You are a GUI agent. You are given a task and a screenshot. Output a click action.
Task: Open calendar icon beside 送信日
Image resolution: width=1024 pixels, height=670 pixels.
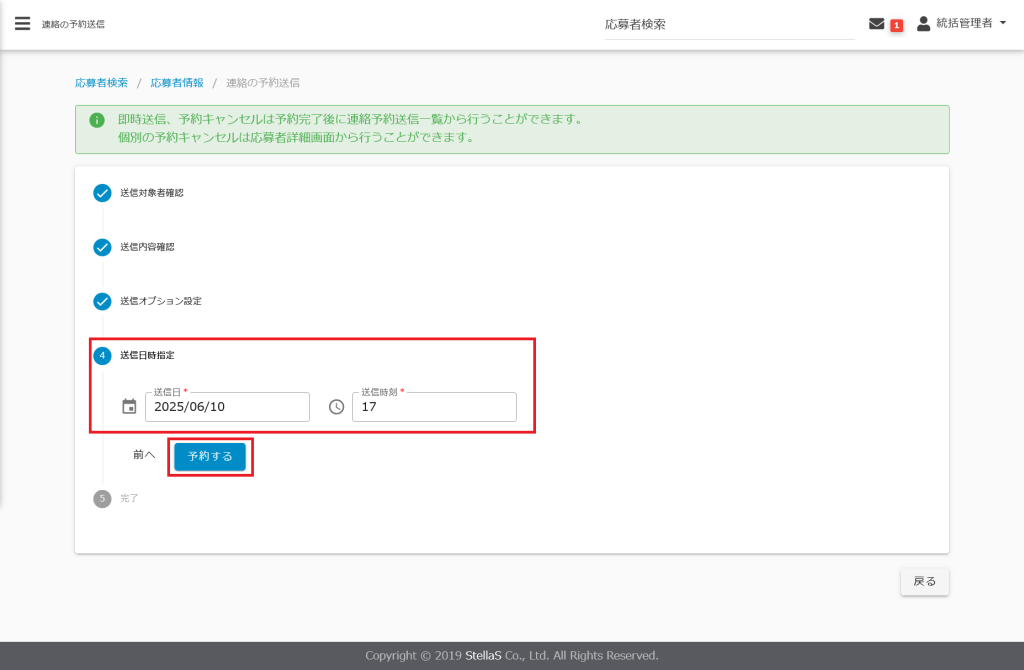[129, 407]
